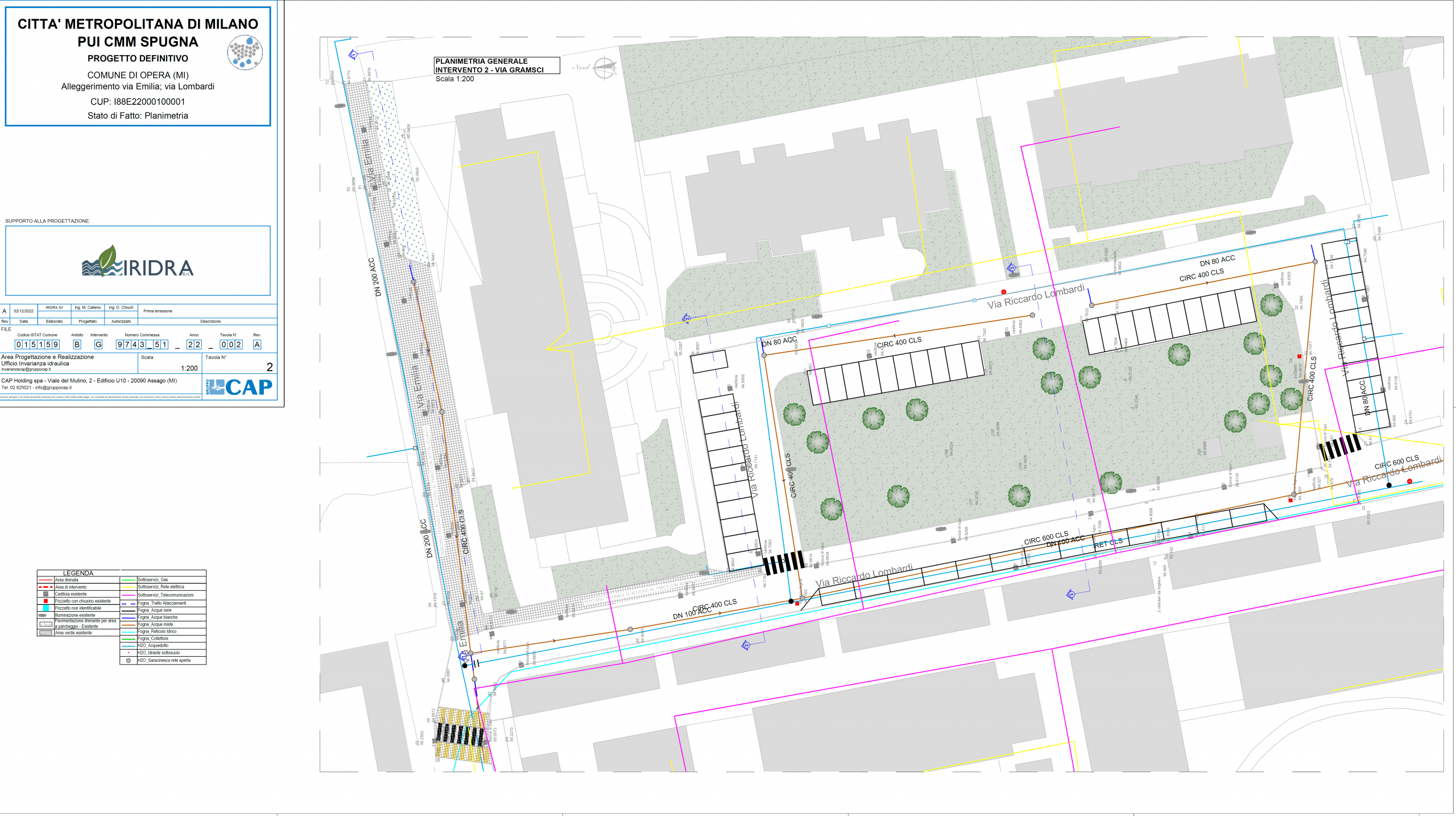Click the Nord compass rose symbol
Image resolution: width=1456 pixels, height=816 pixels.
pos(604,68)
